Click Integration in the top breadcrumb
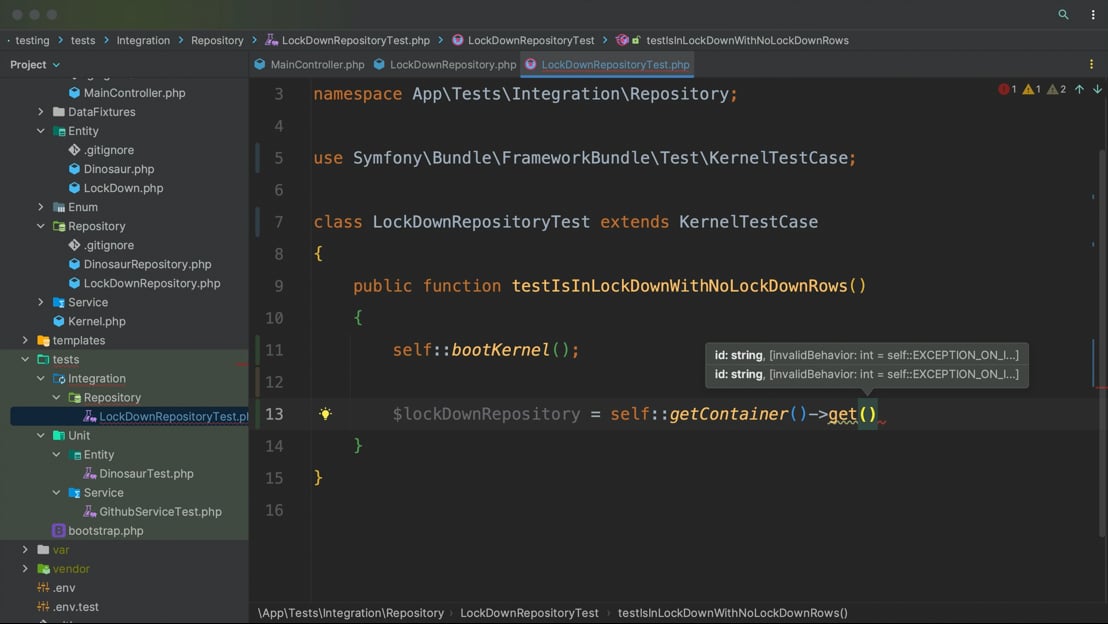1108x624 pixels. point(143,40)
